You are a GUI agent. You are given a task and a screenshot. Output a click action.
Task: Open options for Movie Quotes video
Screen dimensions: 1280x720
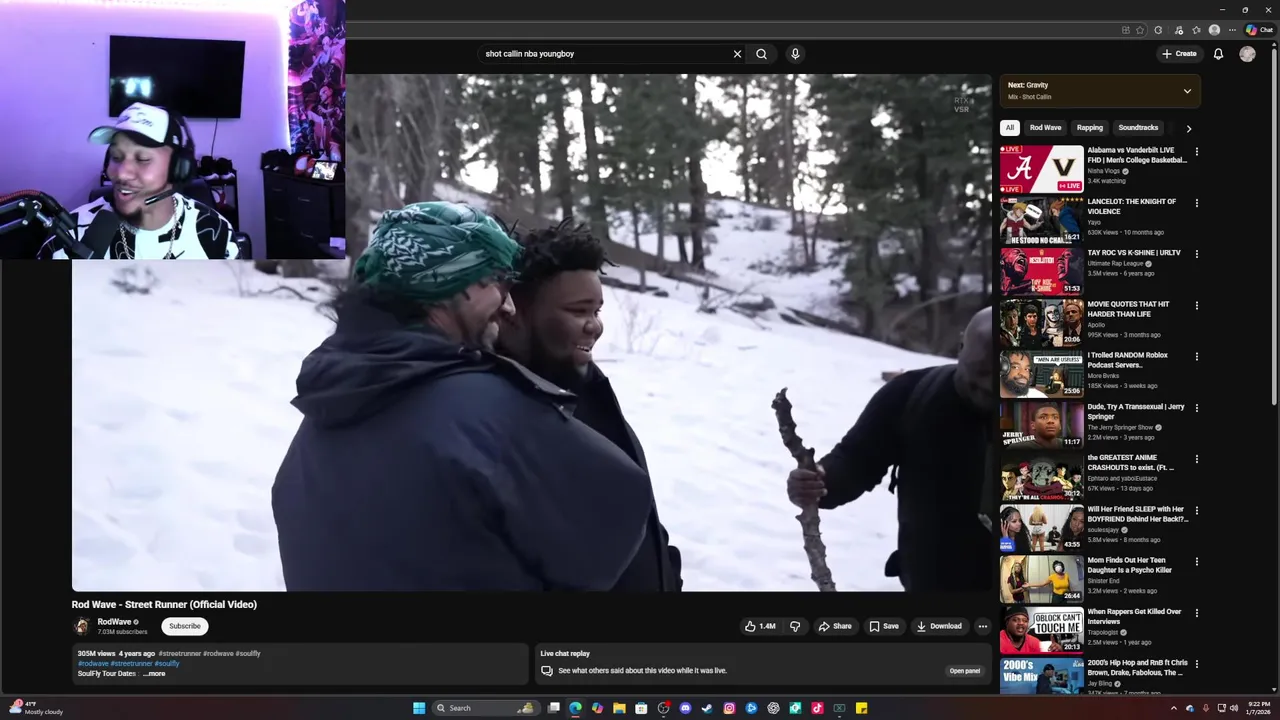(1196, 306)
